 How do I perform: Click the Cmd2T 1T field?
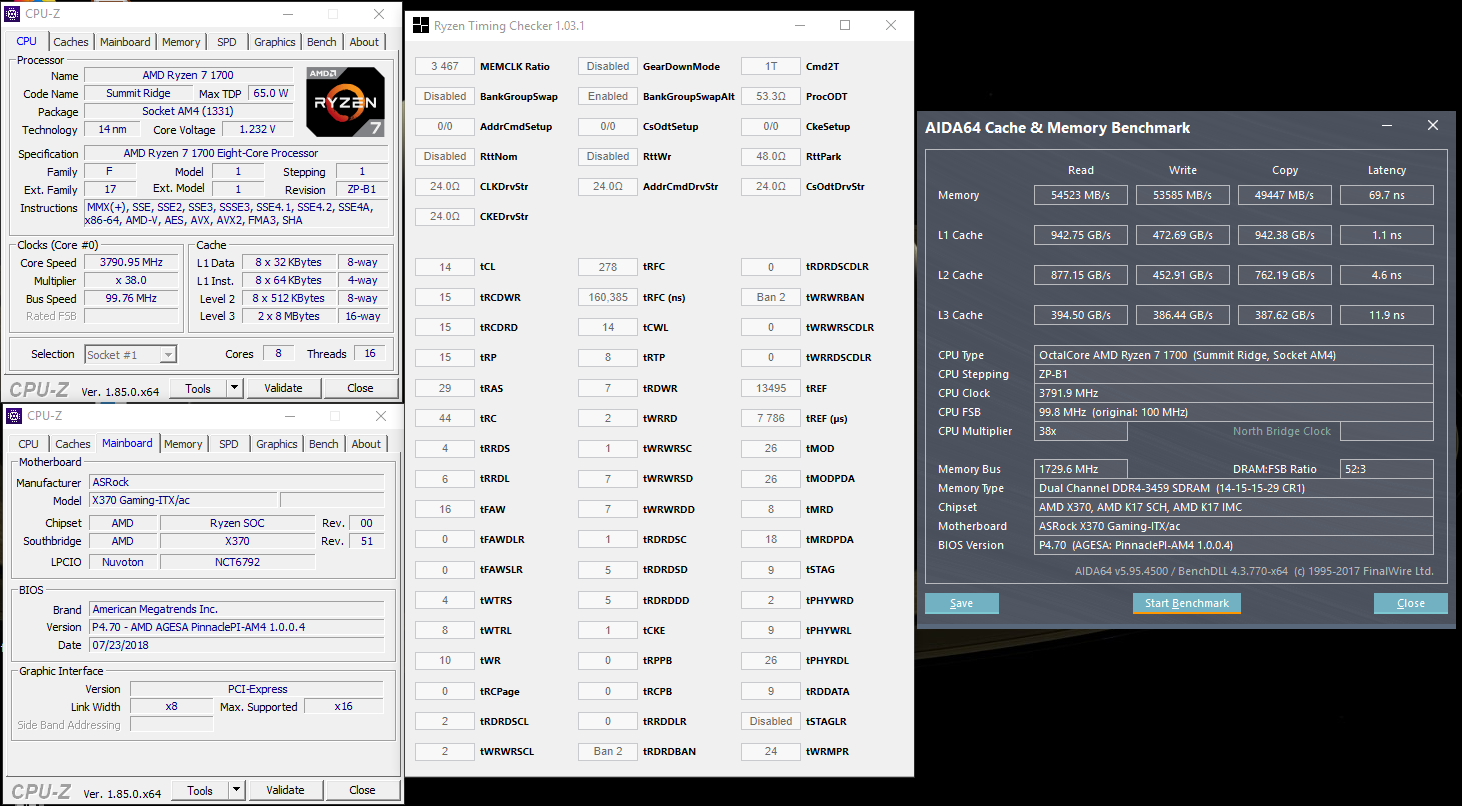(x=771, y=66)
